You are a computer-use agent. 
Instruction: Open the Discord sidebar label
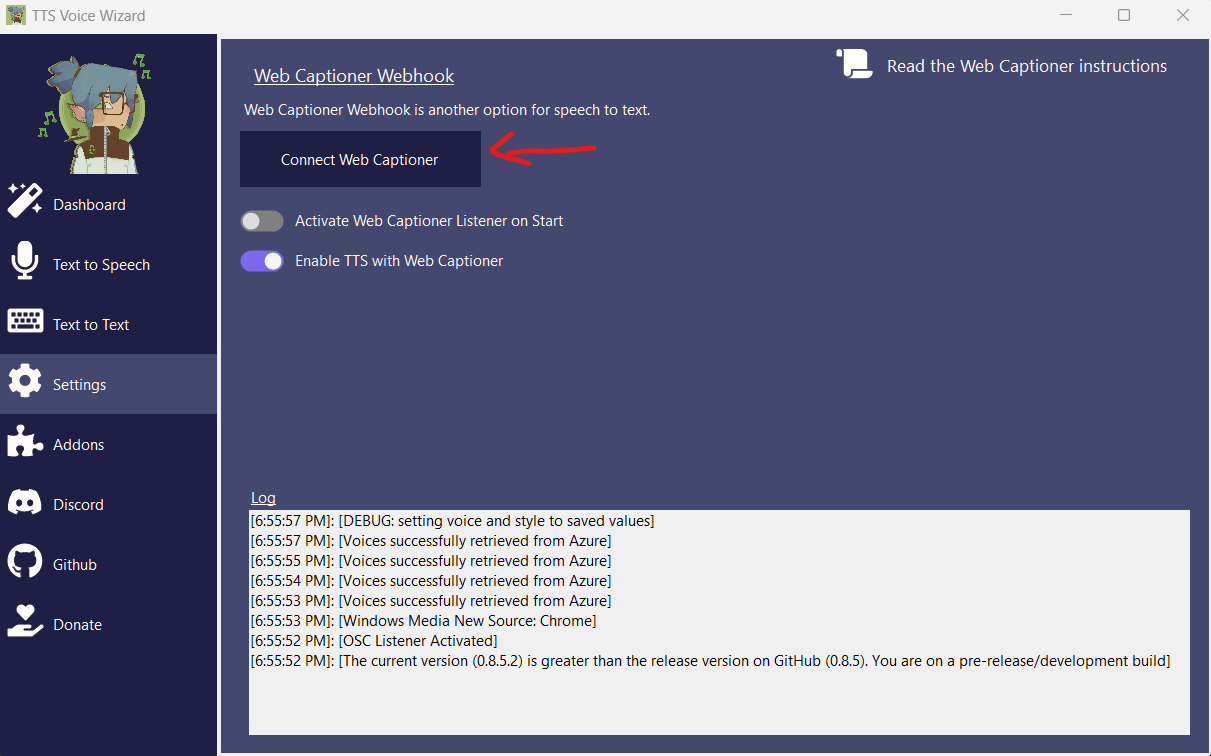point(78,504)
